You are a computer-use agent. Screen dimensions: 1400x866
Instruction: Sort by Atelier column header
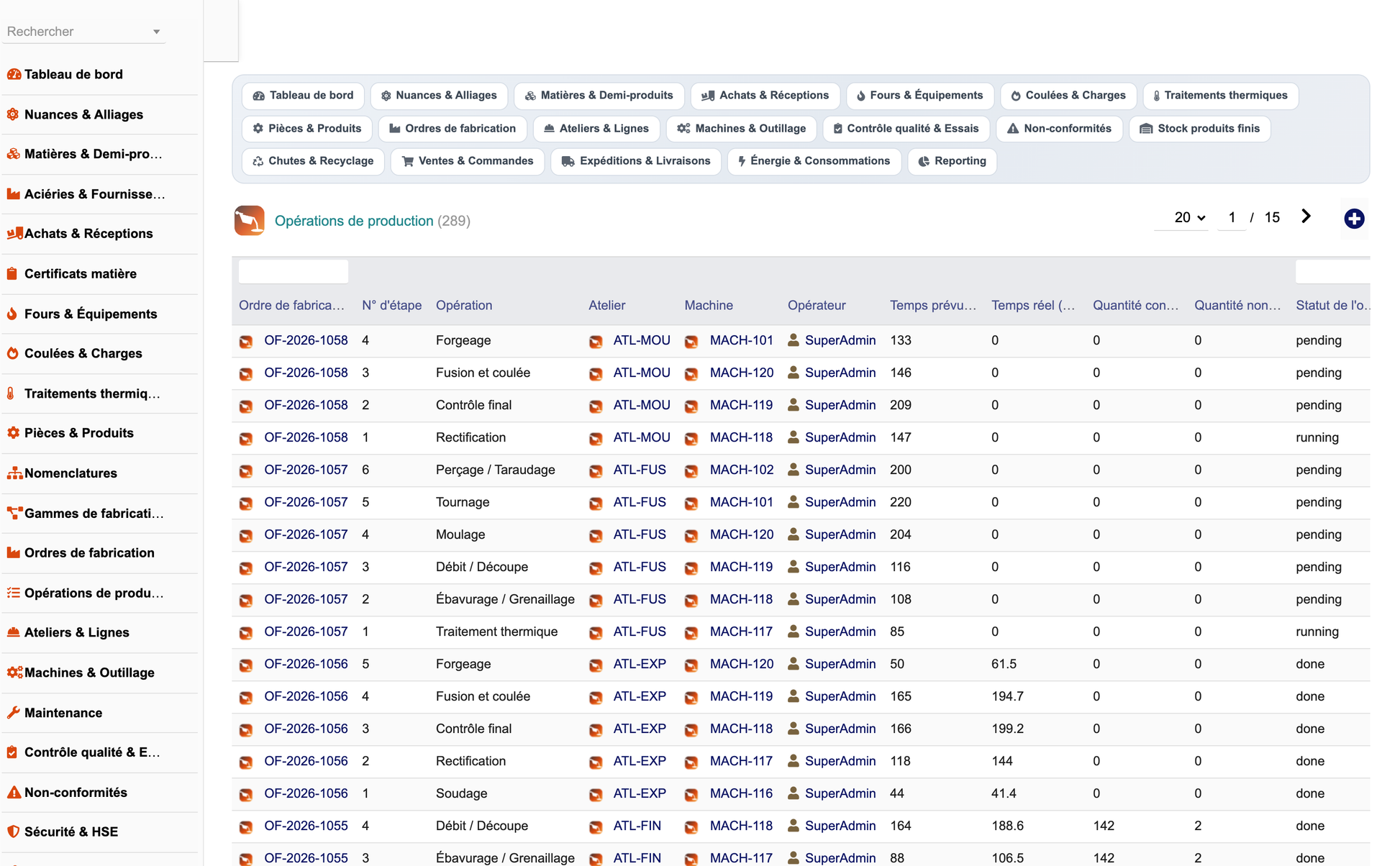(607, 305)
